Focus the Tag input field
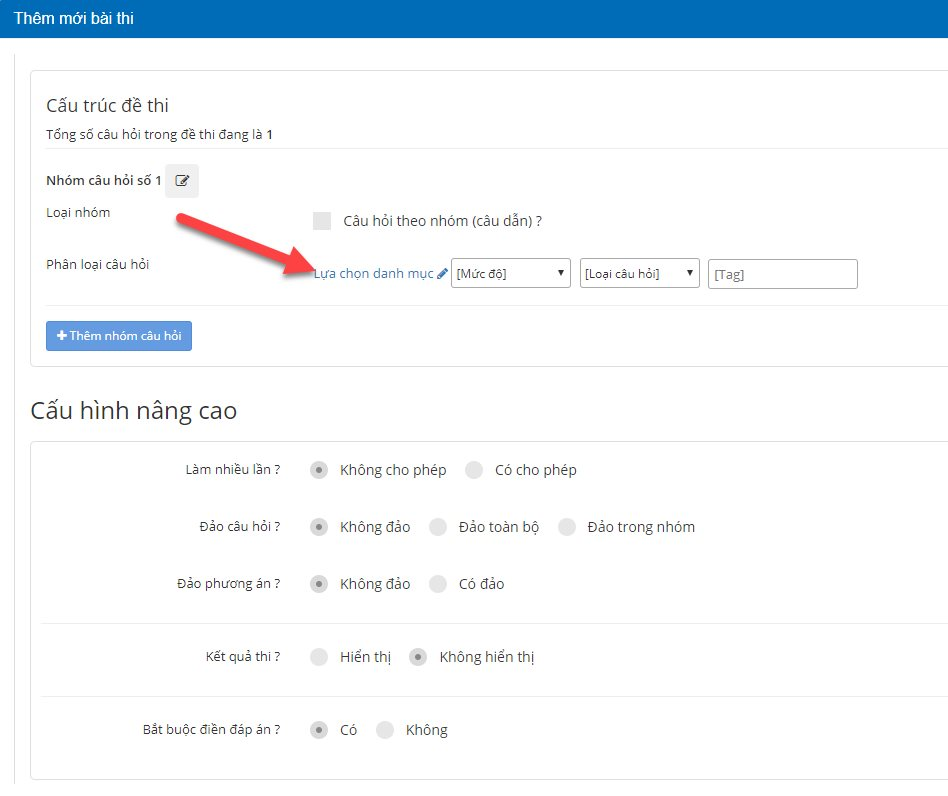Viewport: 948px width, 796px height. click(x=782, y=274)
